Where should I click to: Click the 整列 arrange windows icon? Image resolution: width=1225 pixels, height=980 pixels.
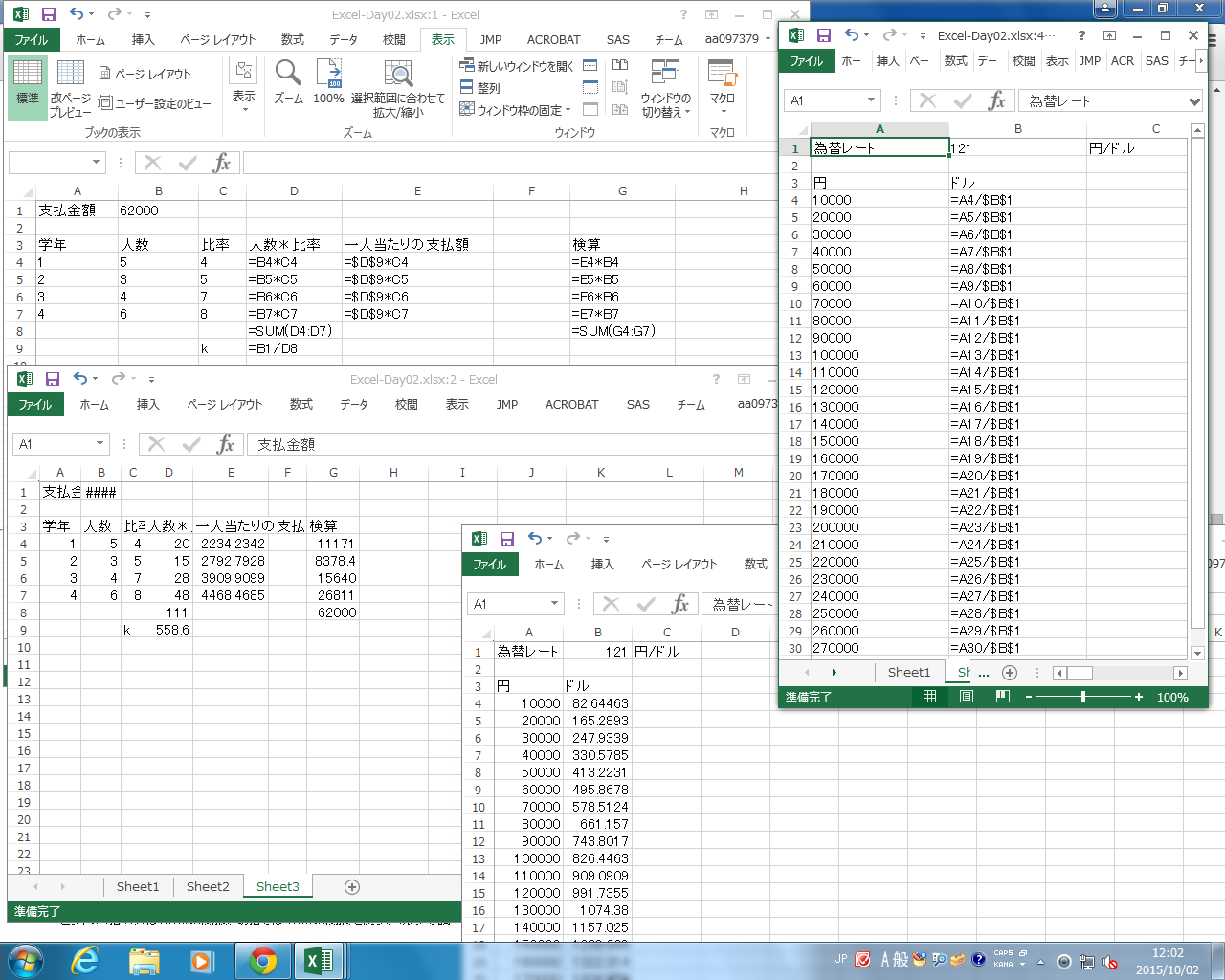[479, 88]
